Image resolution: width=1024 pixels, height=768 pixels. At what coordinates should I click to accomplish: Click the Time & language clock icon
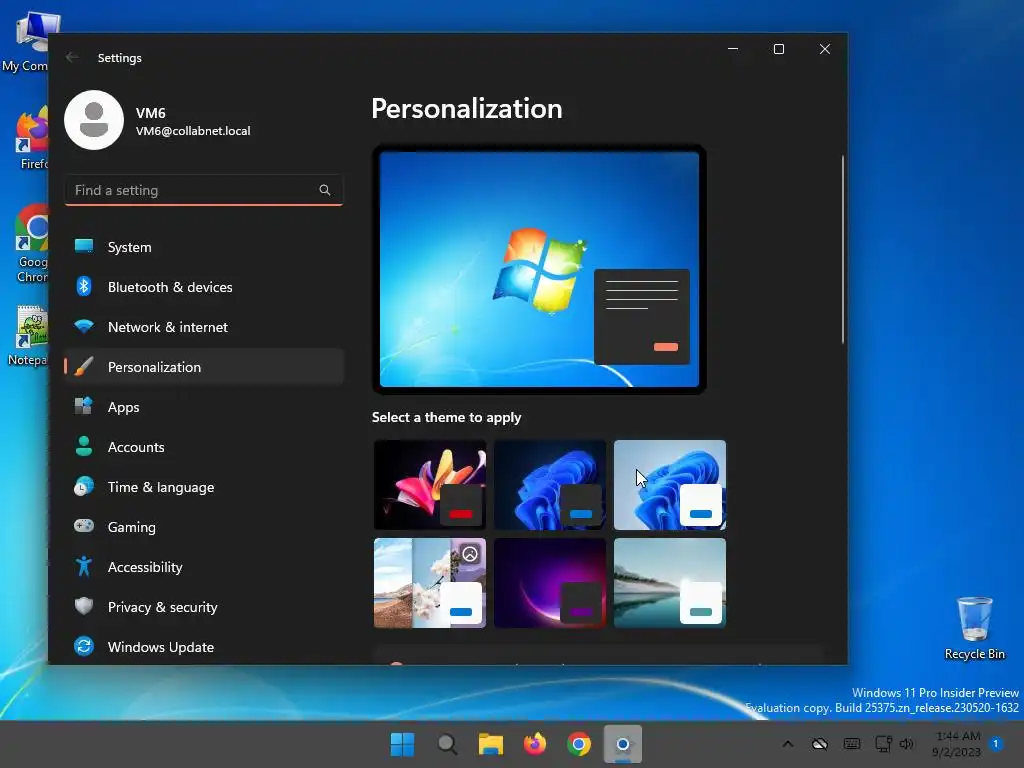[84, 487]
